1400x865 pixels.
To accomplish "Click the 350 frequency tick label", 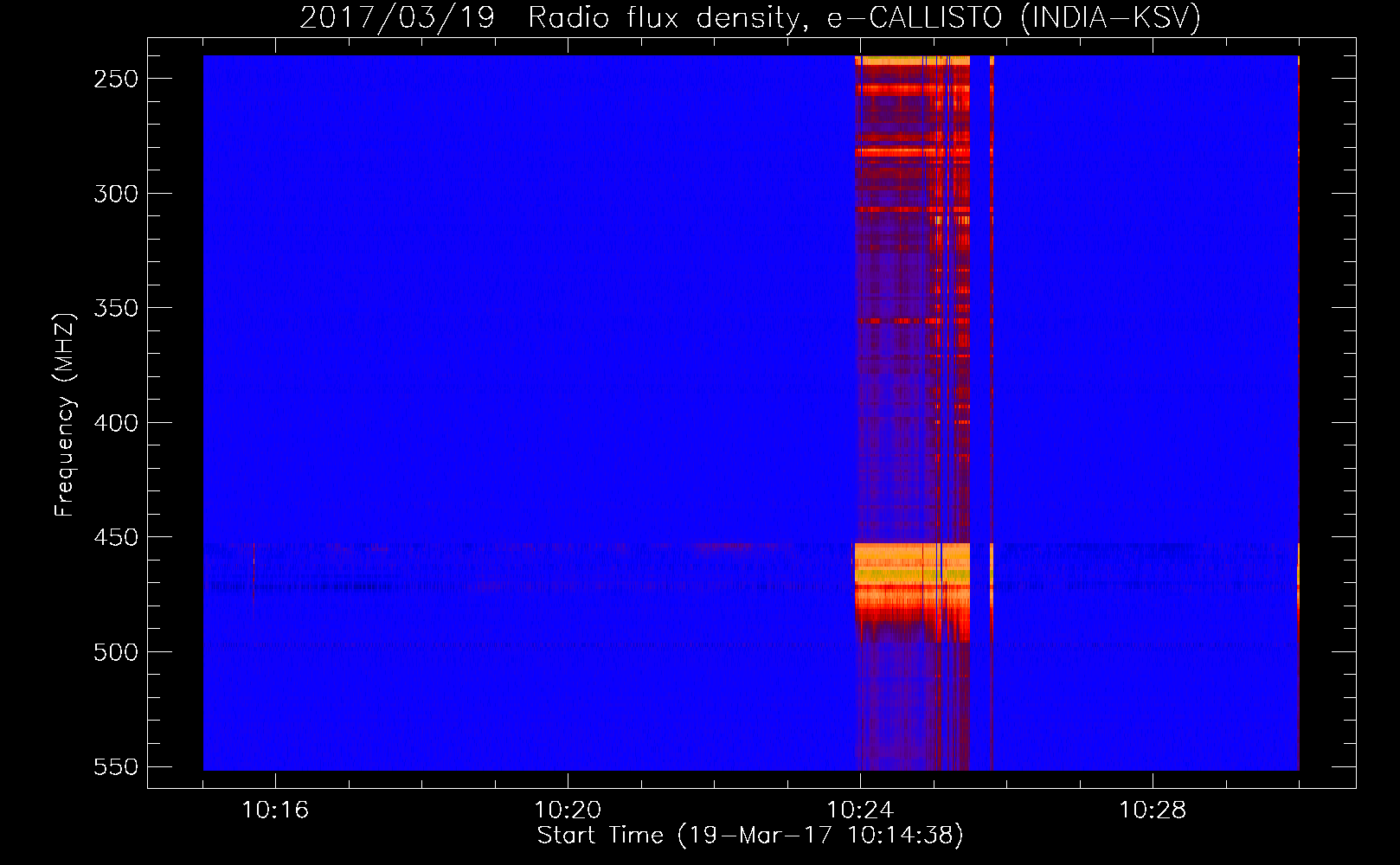I will 116,309.
